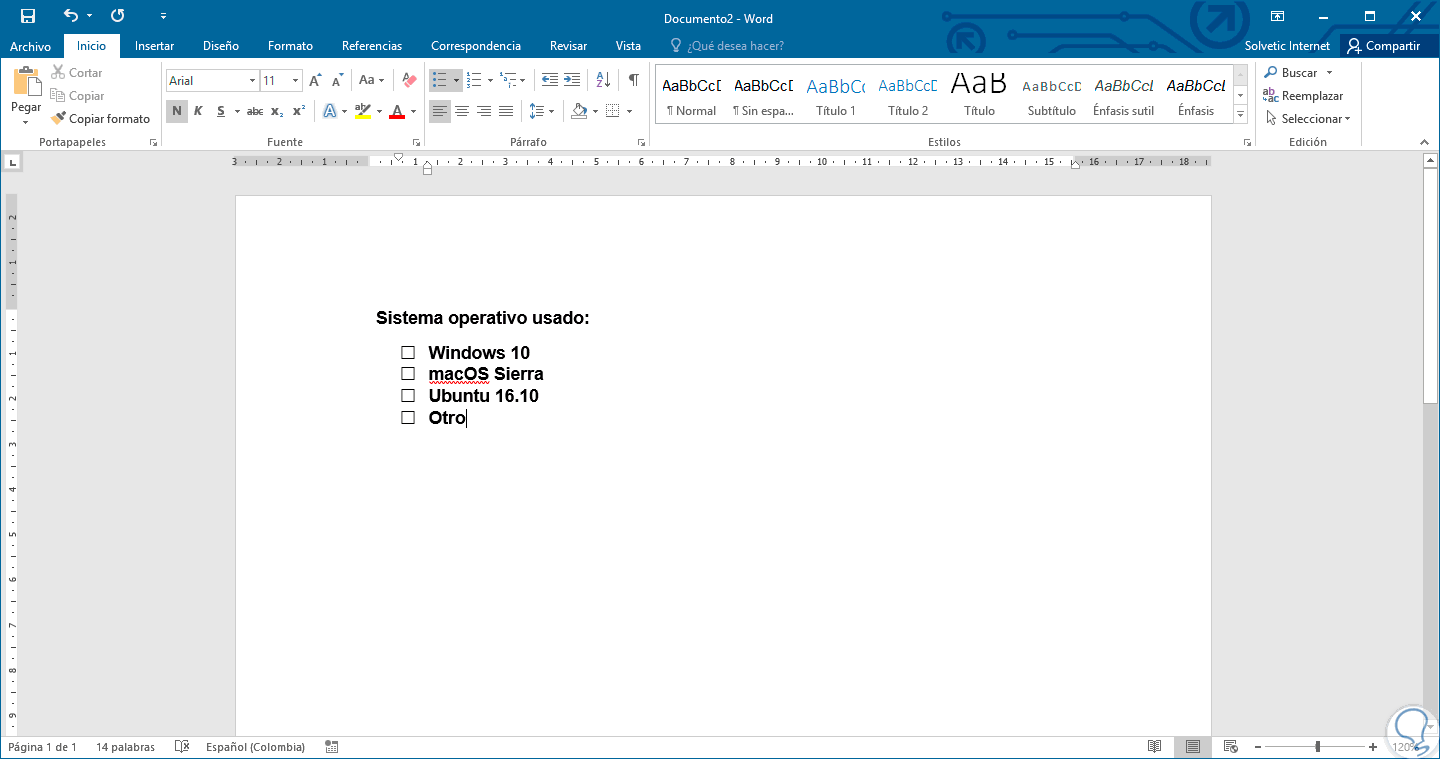The width and height of the screenshot is (1440, 759).
Task: Expand the bullet library dropdown arrow
Action: (456, 80)
